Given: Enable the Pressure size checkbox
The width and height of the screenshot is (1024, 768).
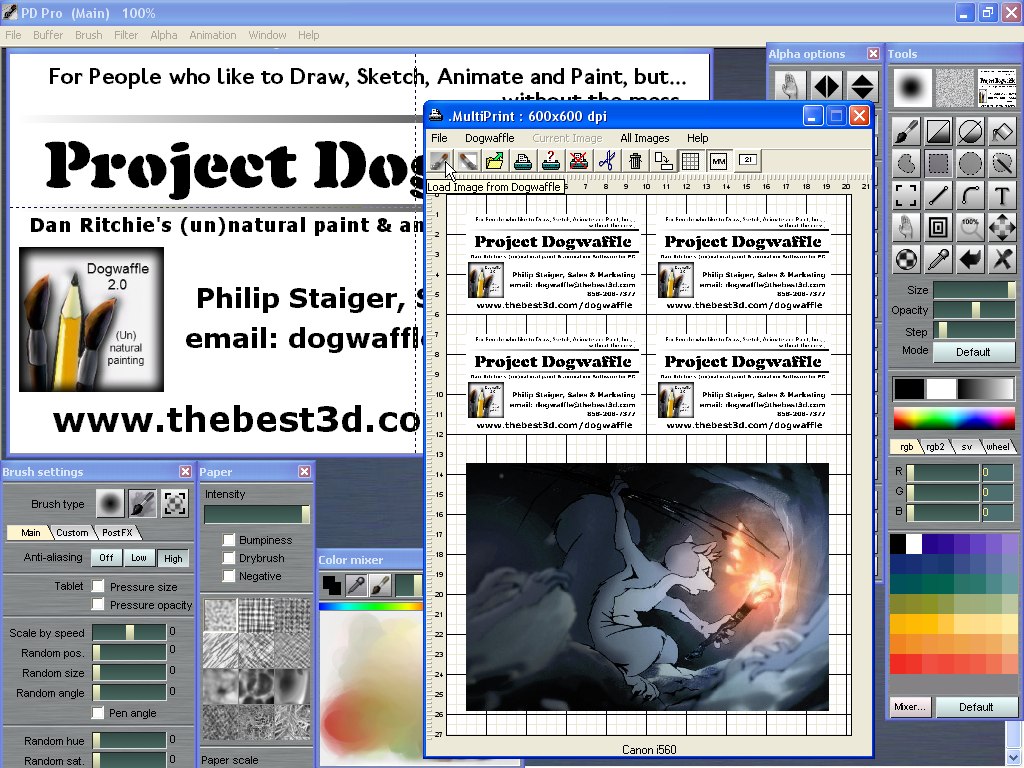Looking at the screenshot, I should pos(98,587).
